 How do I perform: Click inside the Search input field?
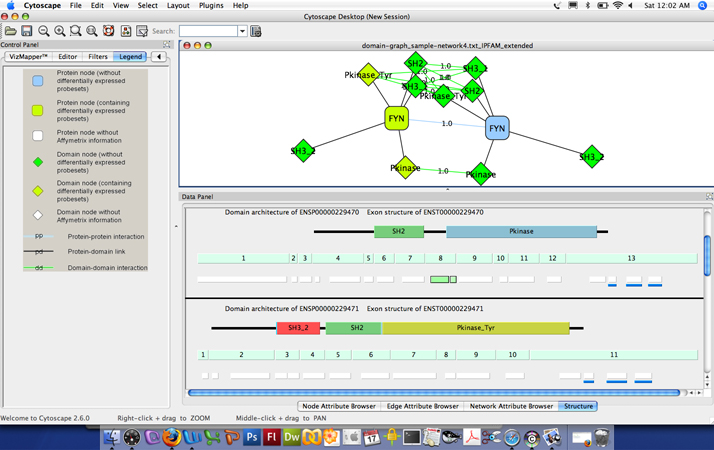pos(207,31)
